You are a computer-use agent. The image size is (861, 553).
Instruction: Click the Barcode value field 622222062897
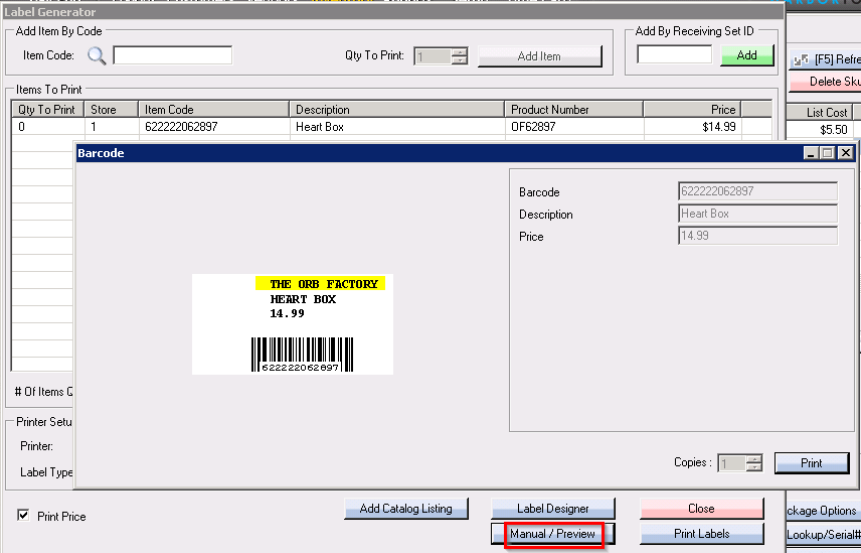click(x=758, y=191)
